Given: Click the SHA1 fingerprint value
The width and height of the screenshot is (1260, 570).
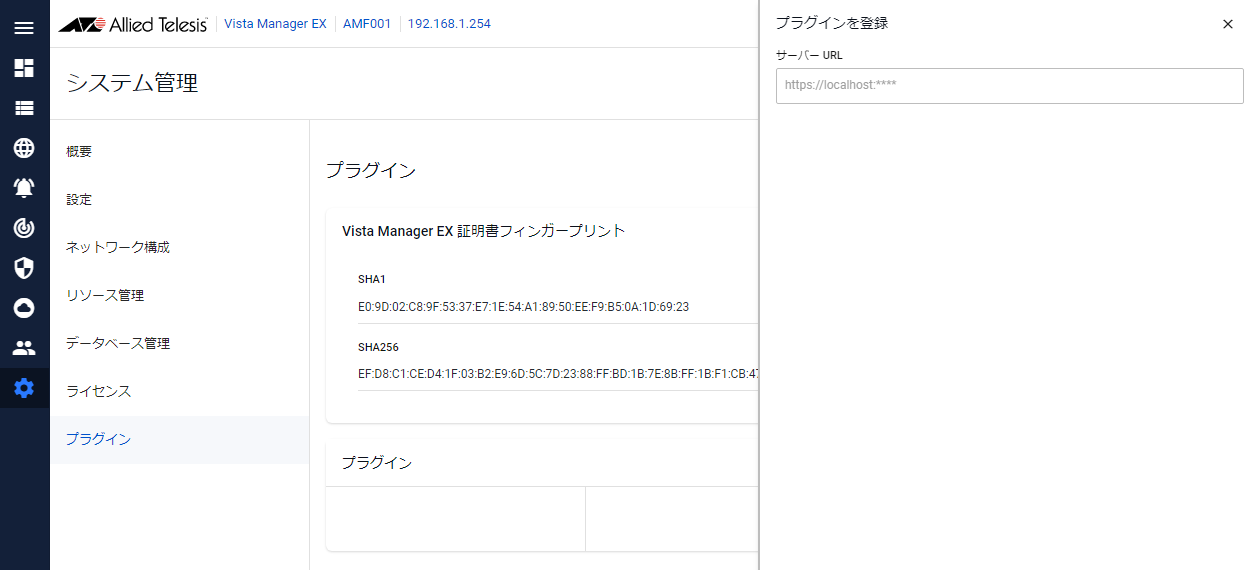Looking at the screenshot, I should pos(523,307).
